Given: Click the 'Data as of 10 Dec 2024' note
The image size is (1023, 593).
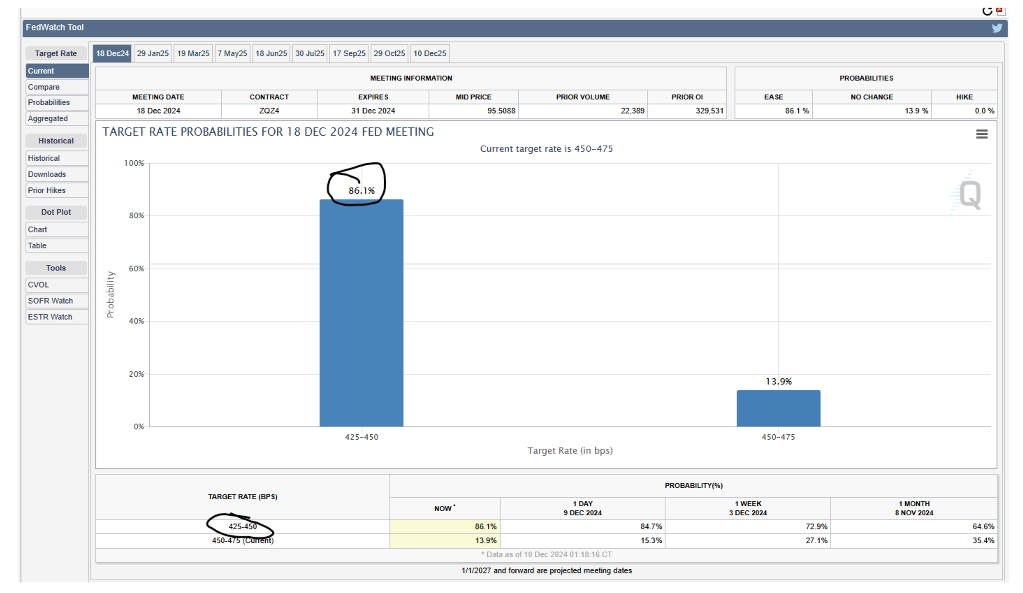Looking at the screenshot, I should coord(547,555).
